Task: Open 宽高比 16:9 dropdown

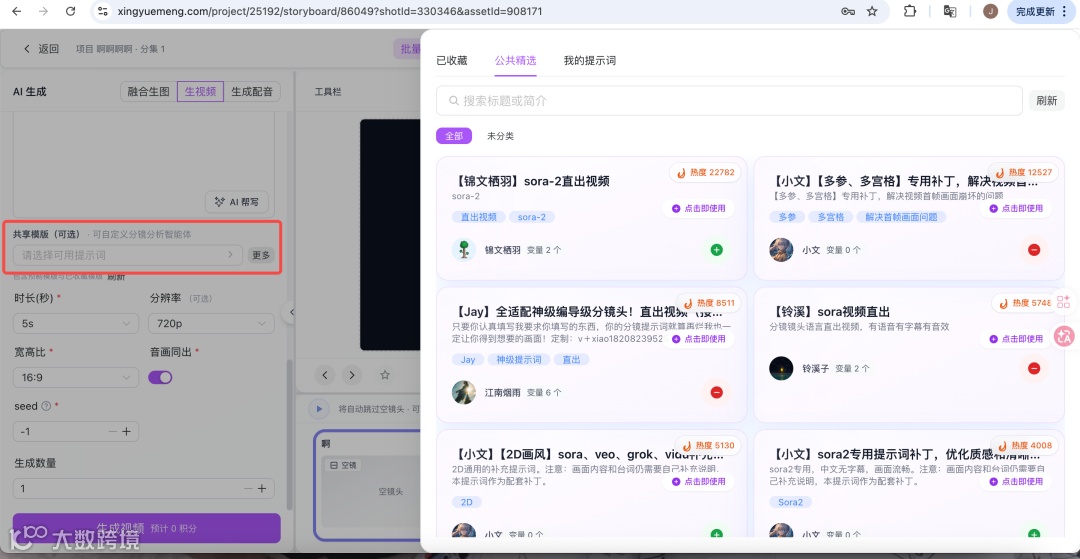Action: click(x=76, y=377)
